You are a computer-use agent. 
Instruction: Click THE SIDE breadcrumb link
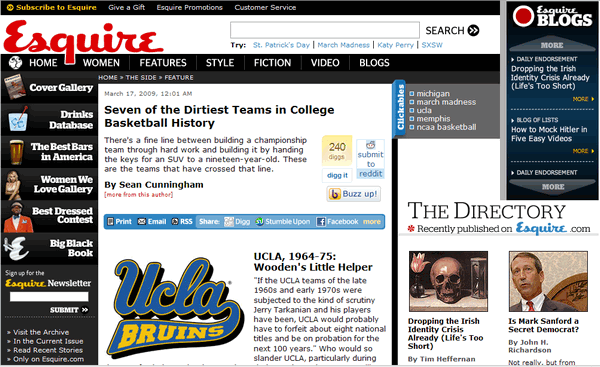(141, 78)
